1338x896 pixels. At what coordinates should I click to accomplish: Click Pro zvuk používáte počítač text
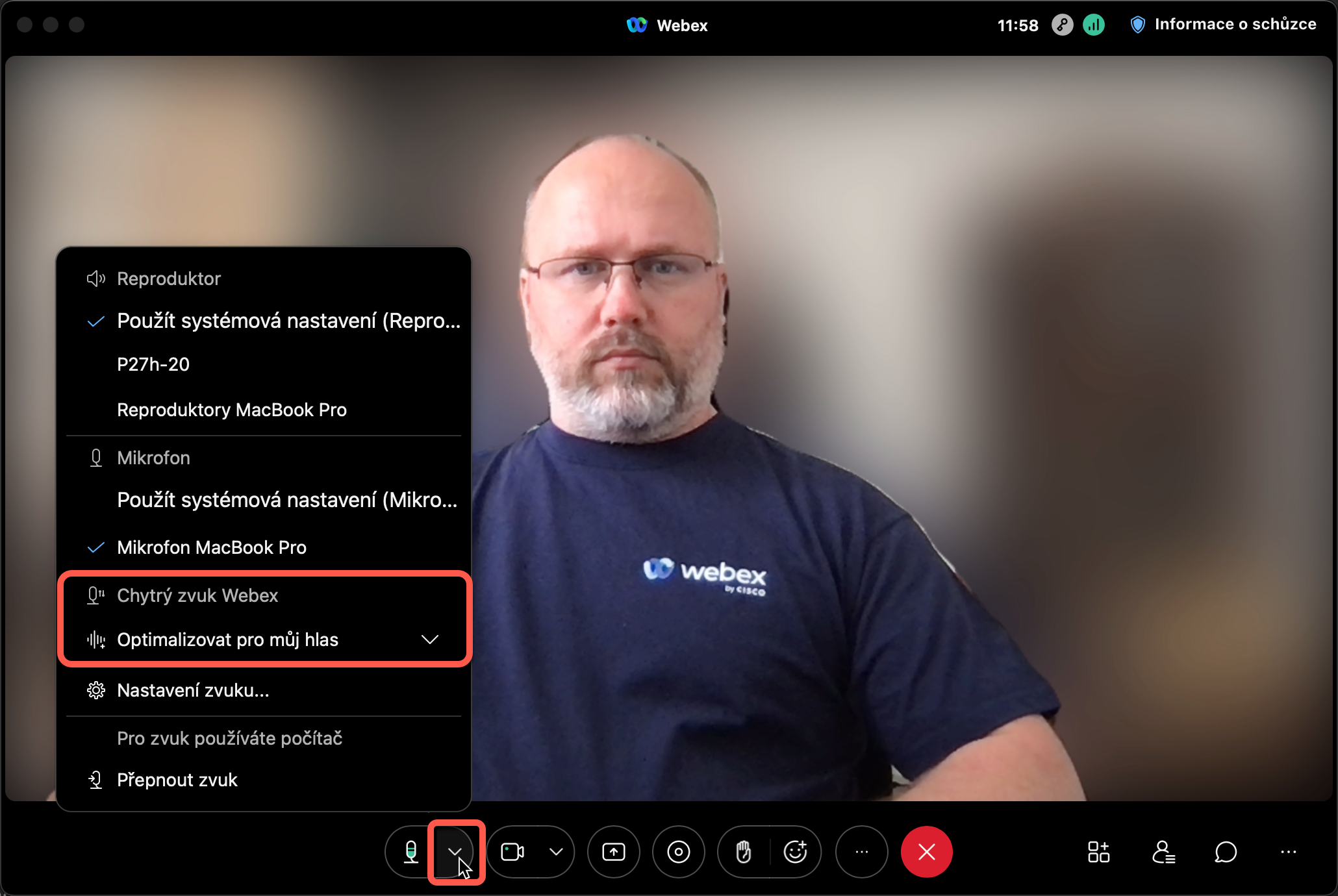[229, 738]
